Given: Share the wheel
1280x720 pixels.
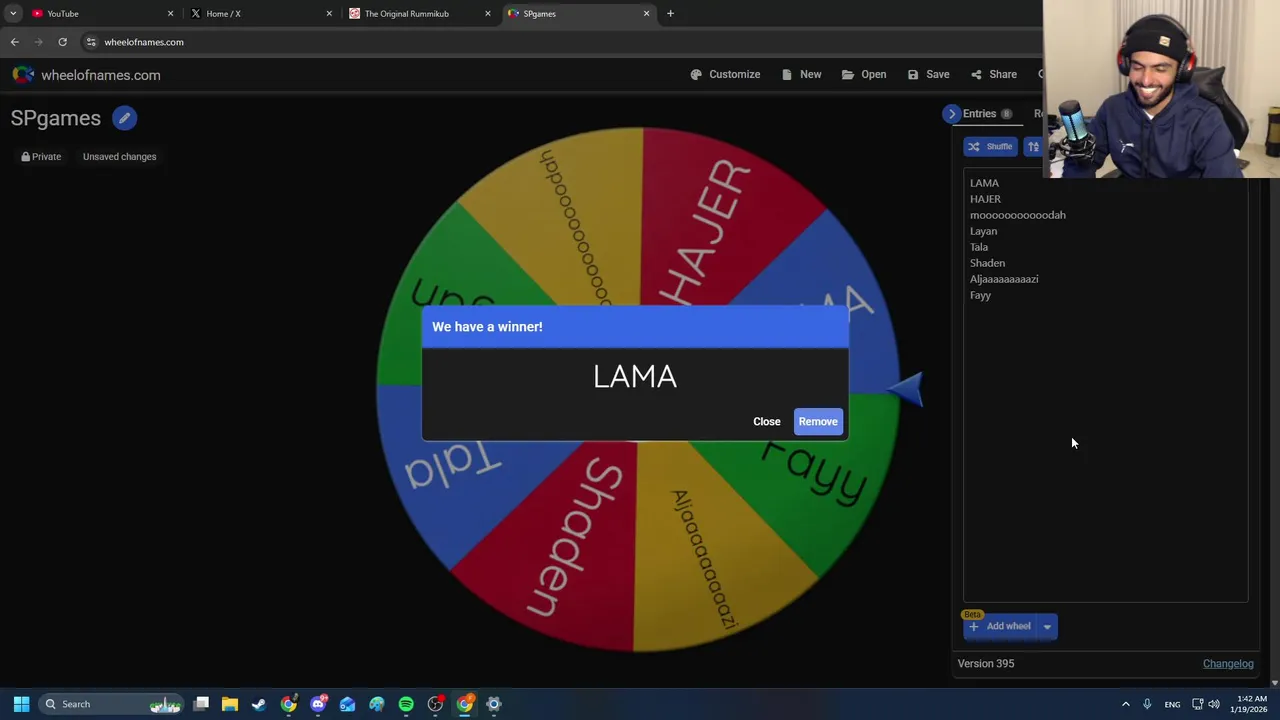Looking at the screenshot, I should (x=993, y=74).
